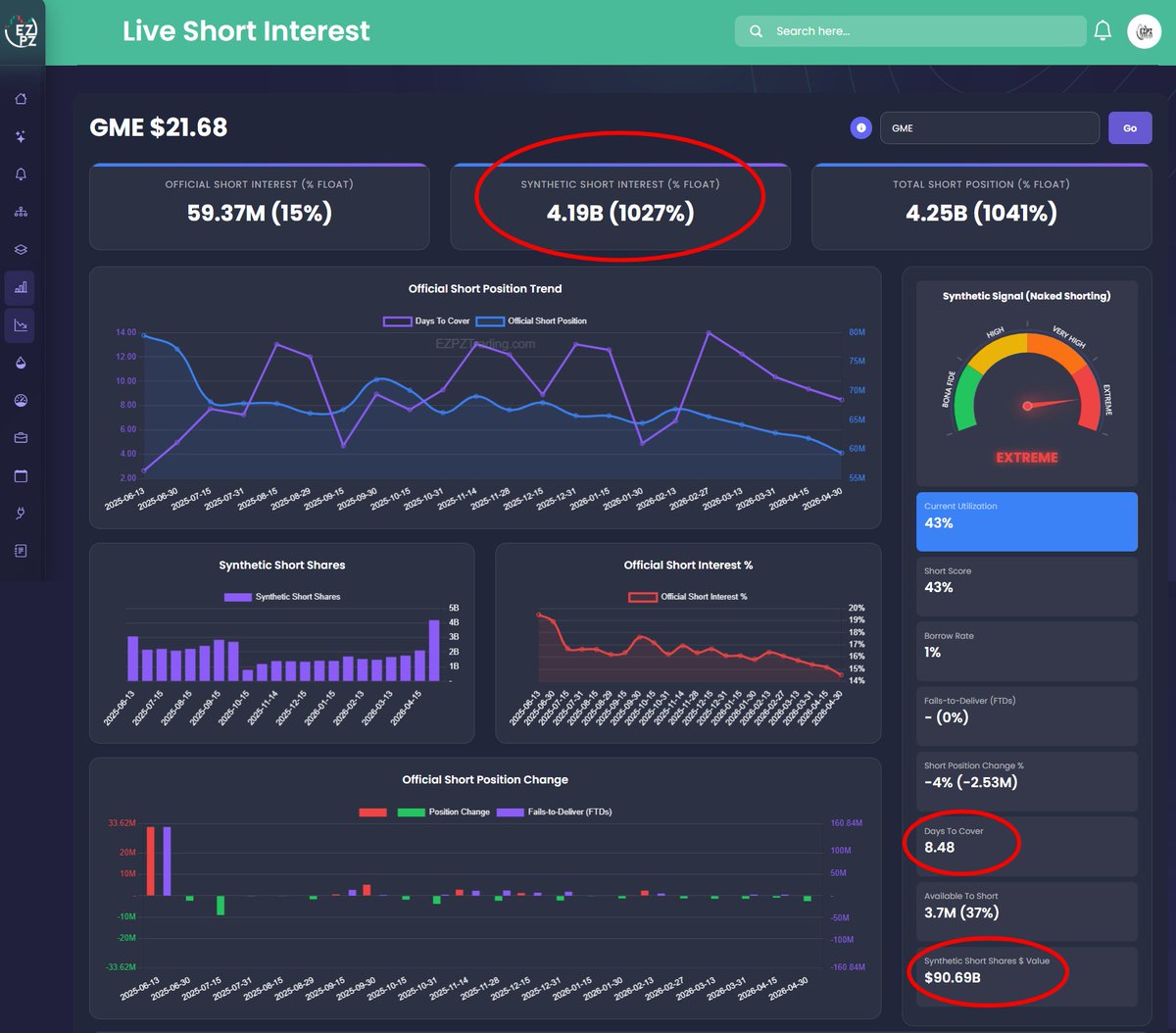Click the GME ticker input field
This screenshot has width=1176, height=1033.
click(x=990, y=128)
